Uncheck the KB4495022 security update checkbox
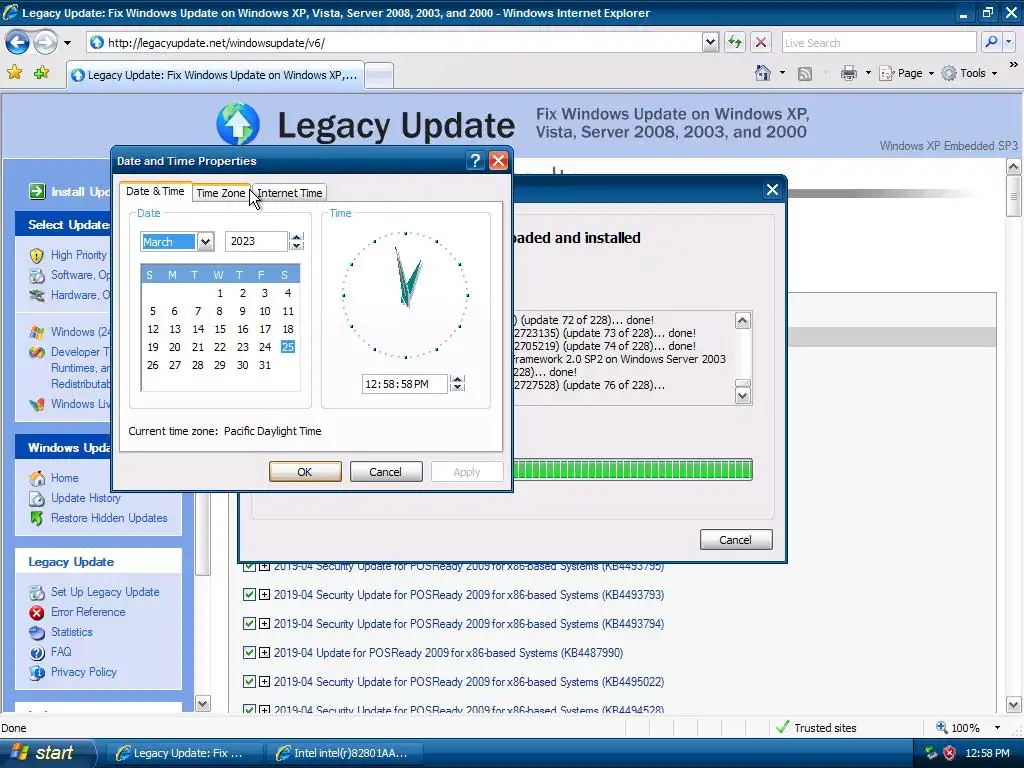Screen dimensions: 1024x768 click(x=249, y=682)
